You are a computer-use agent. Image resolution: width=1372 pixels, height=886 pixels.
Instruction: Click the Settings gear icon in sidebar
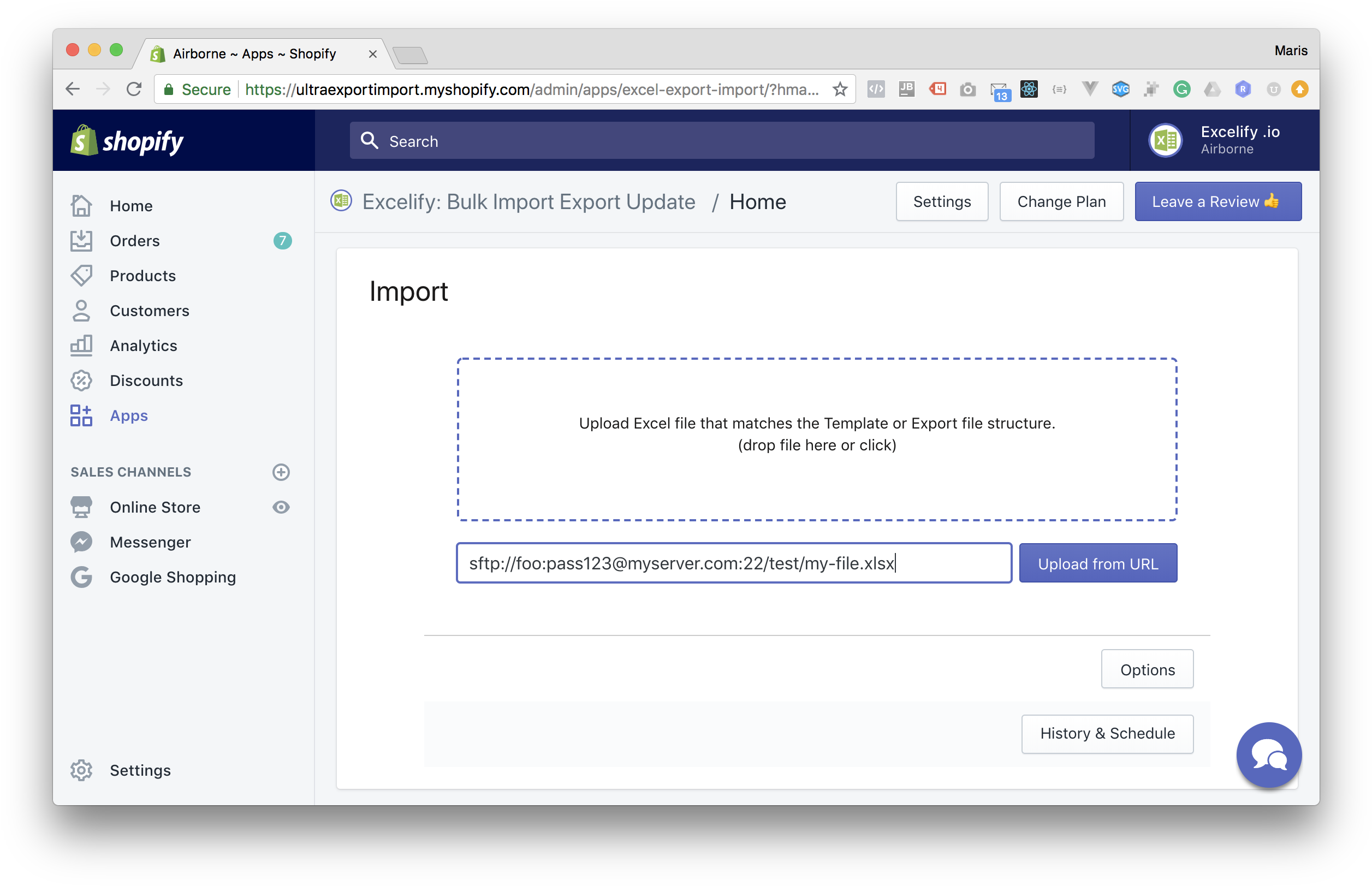point(81,770)
